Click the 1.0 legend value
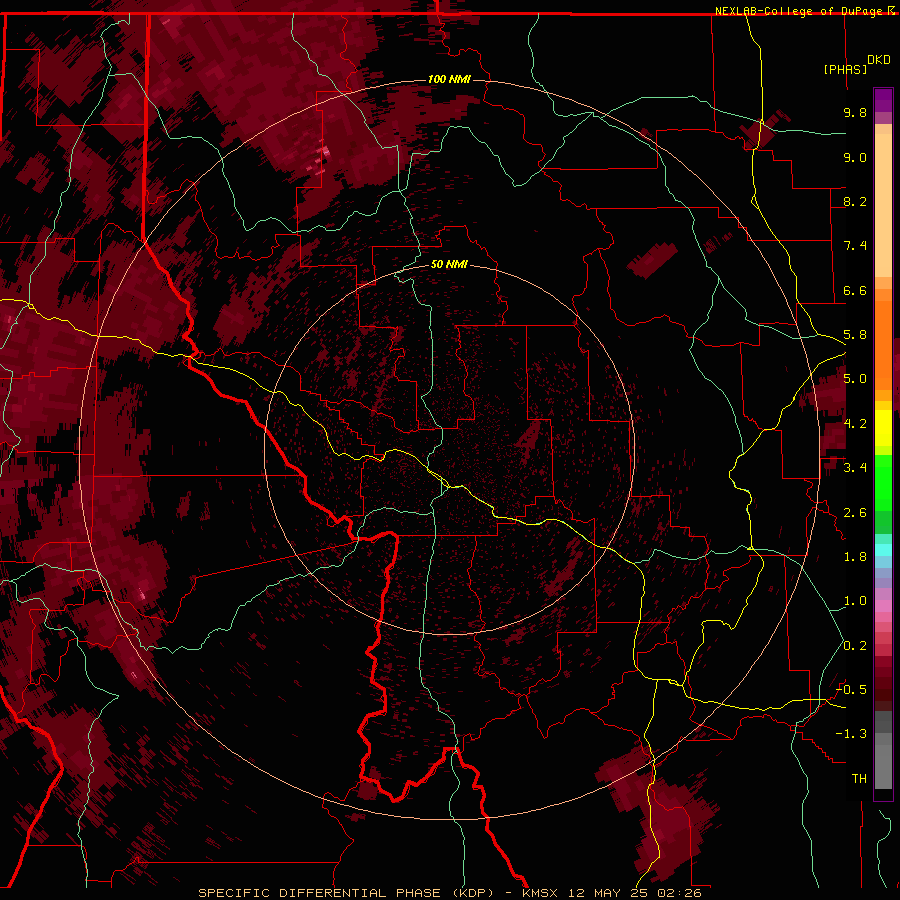Viewport: 900px width, 900px height. click(855, 601)
